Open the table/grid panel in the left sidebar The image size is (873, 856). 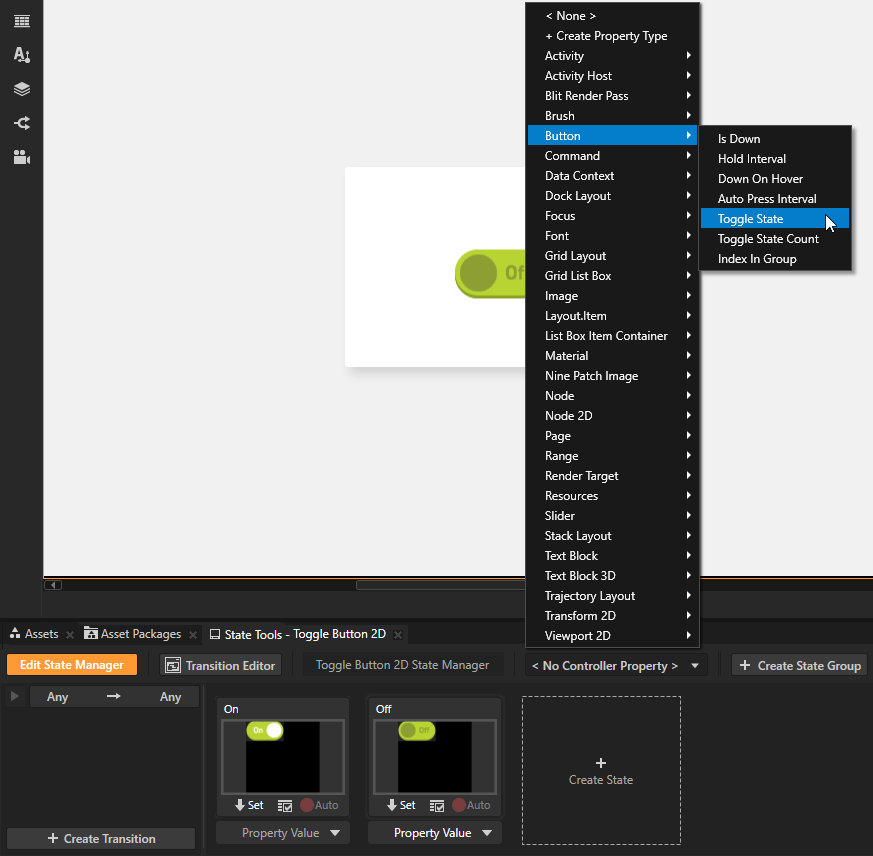click(21, 20)
